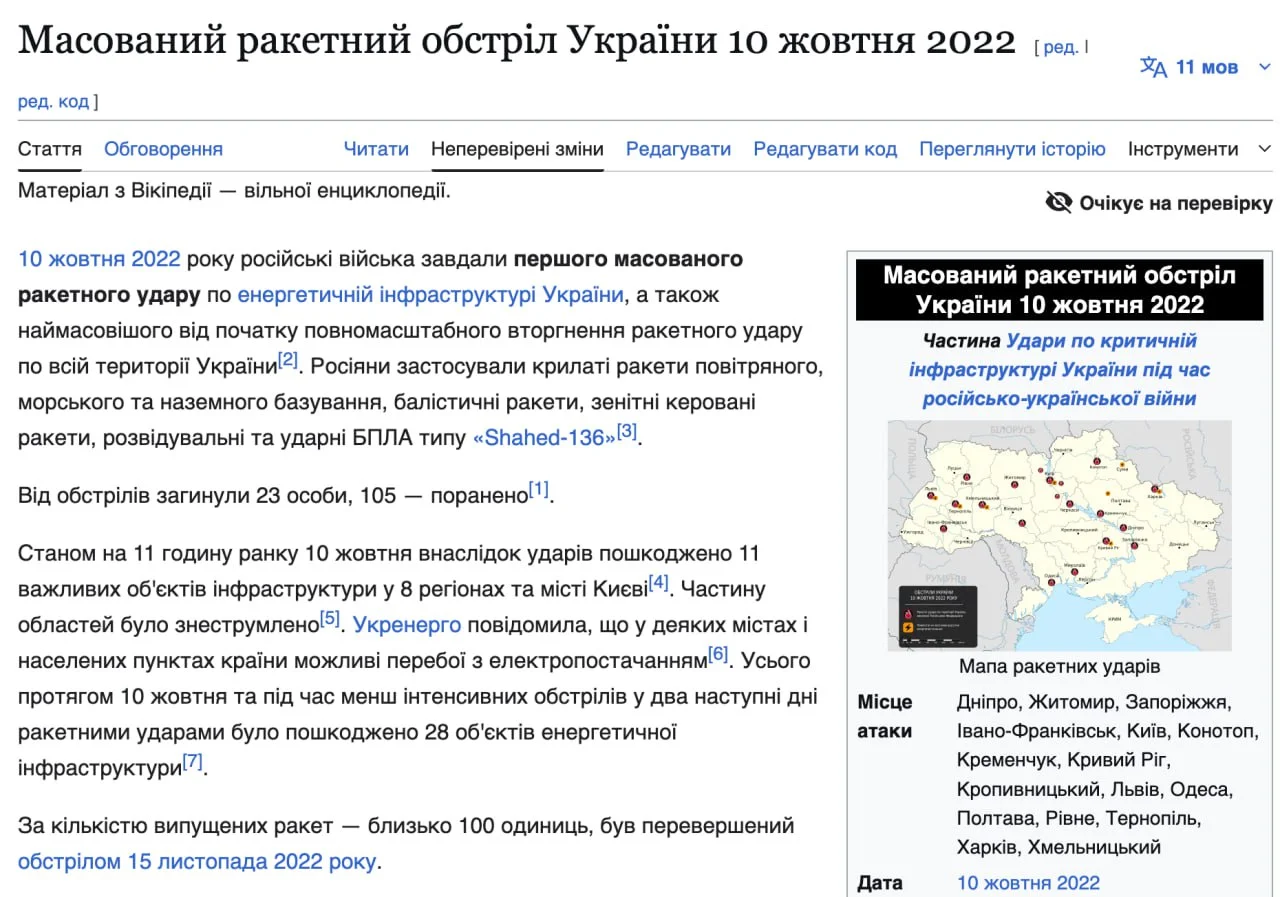
Task: Switch to the Обговорення tab
Action: [163, 149]
